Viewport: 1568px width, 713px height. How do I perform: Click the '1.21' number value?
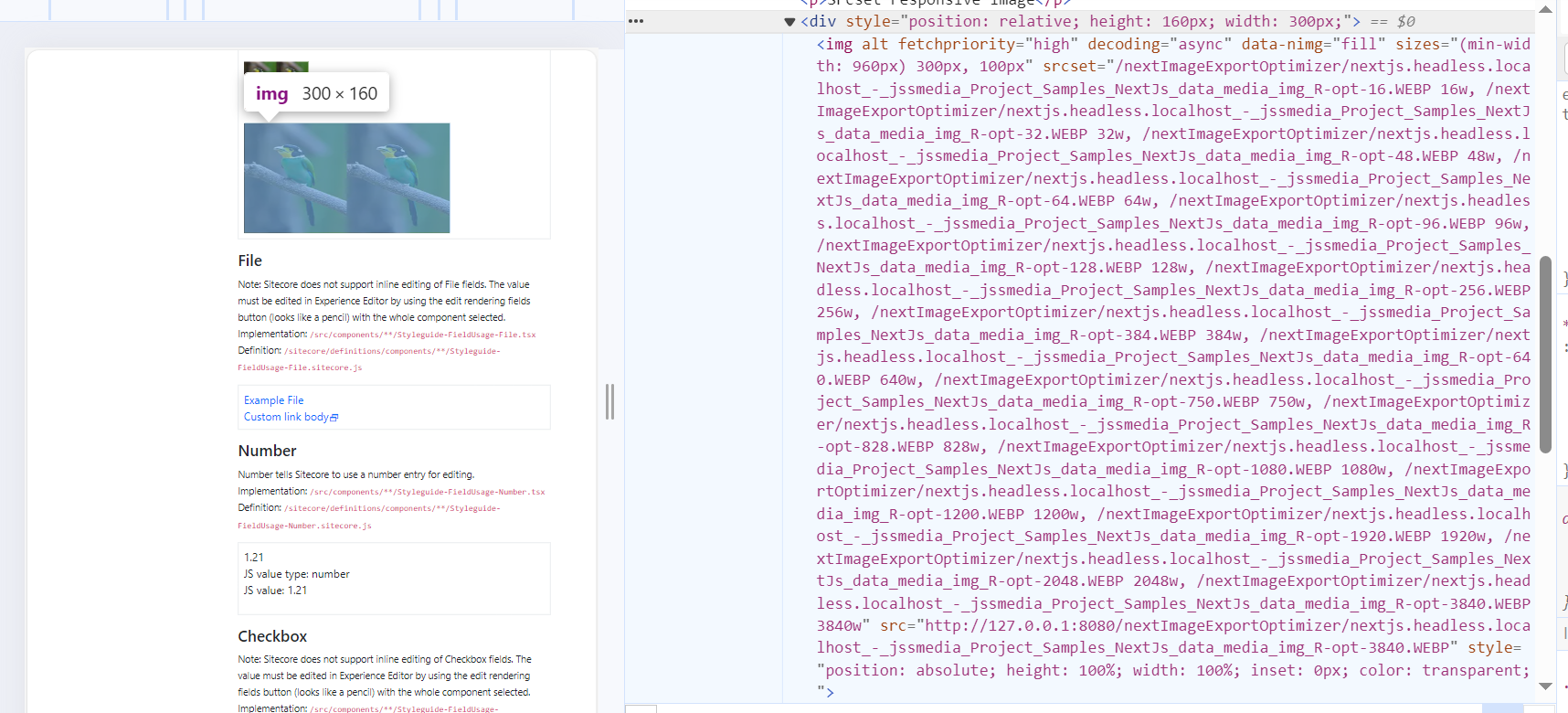(254, 558)
